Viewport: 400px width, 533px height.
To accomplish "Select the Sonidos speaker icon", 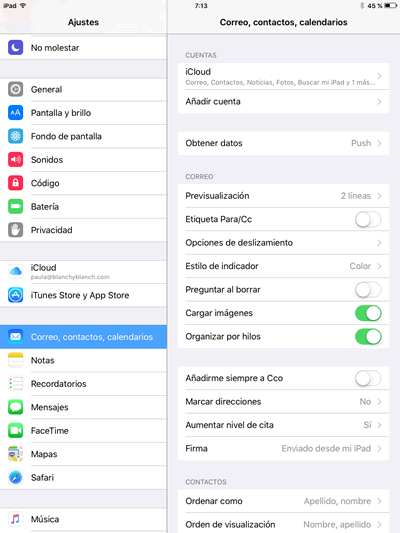I will pyautogui.click(x=16, y=159).
